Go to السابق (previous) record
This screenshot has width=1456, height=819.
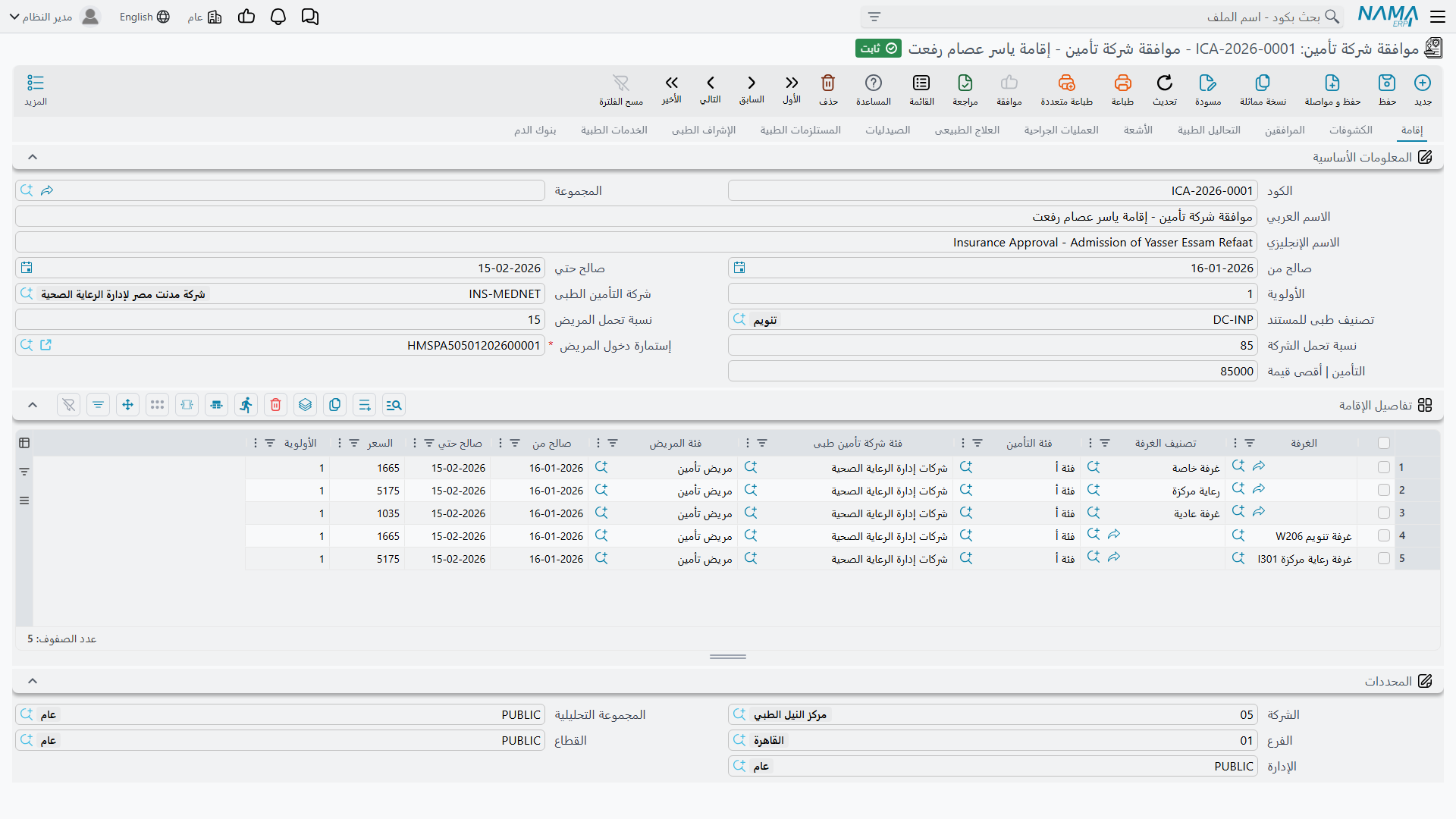tap(752, 83)
